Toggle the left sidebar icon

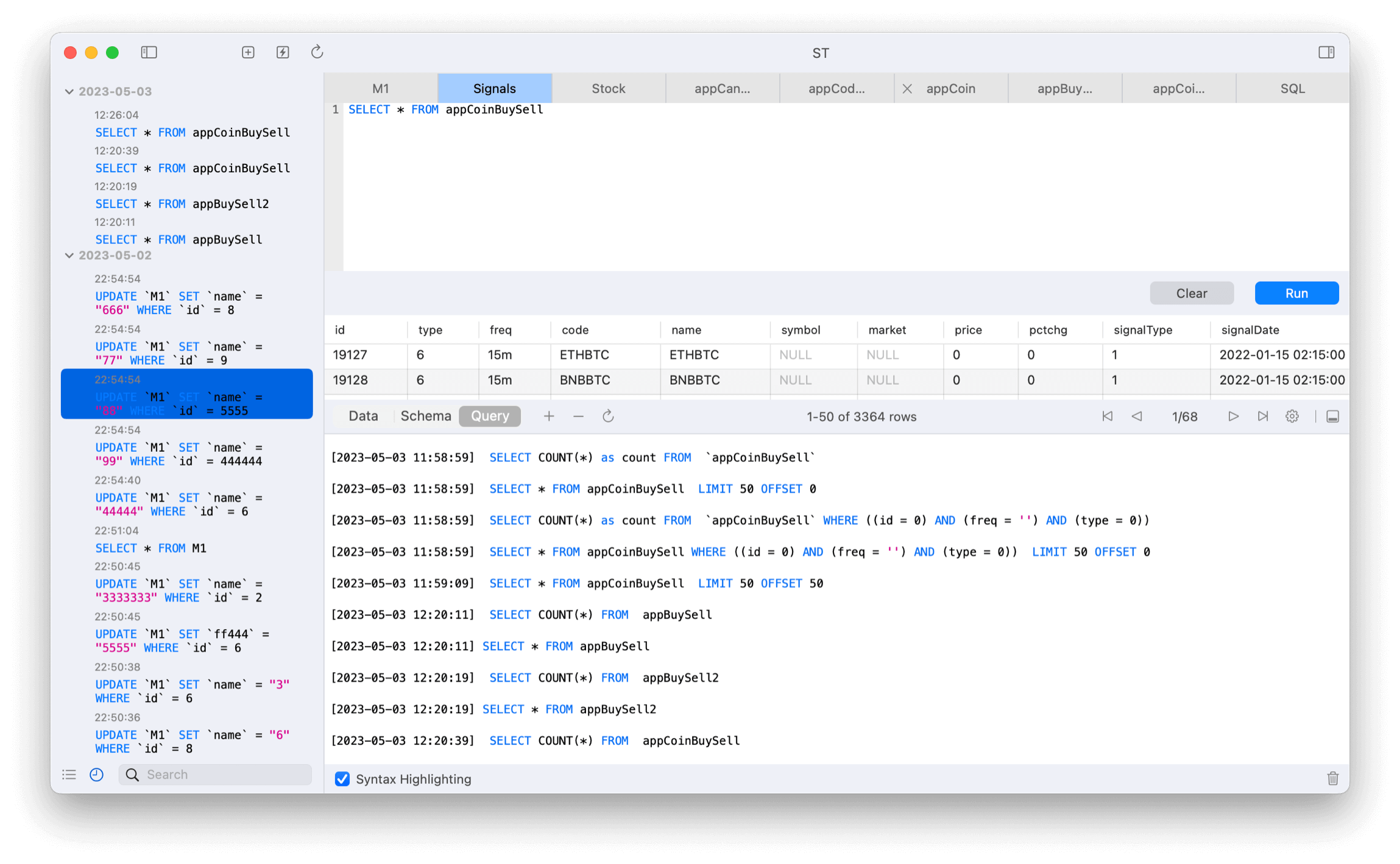pos(149,52)
